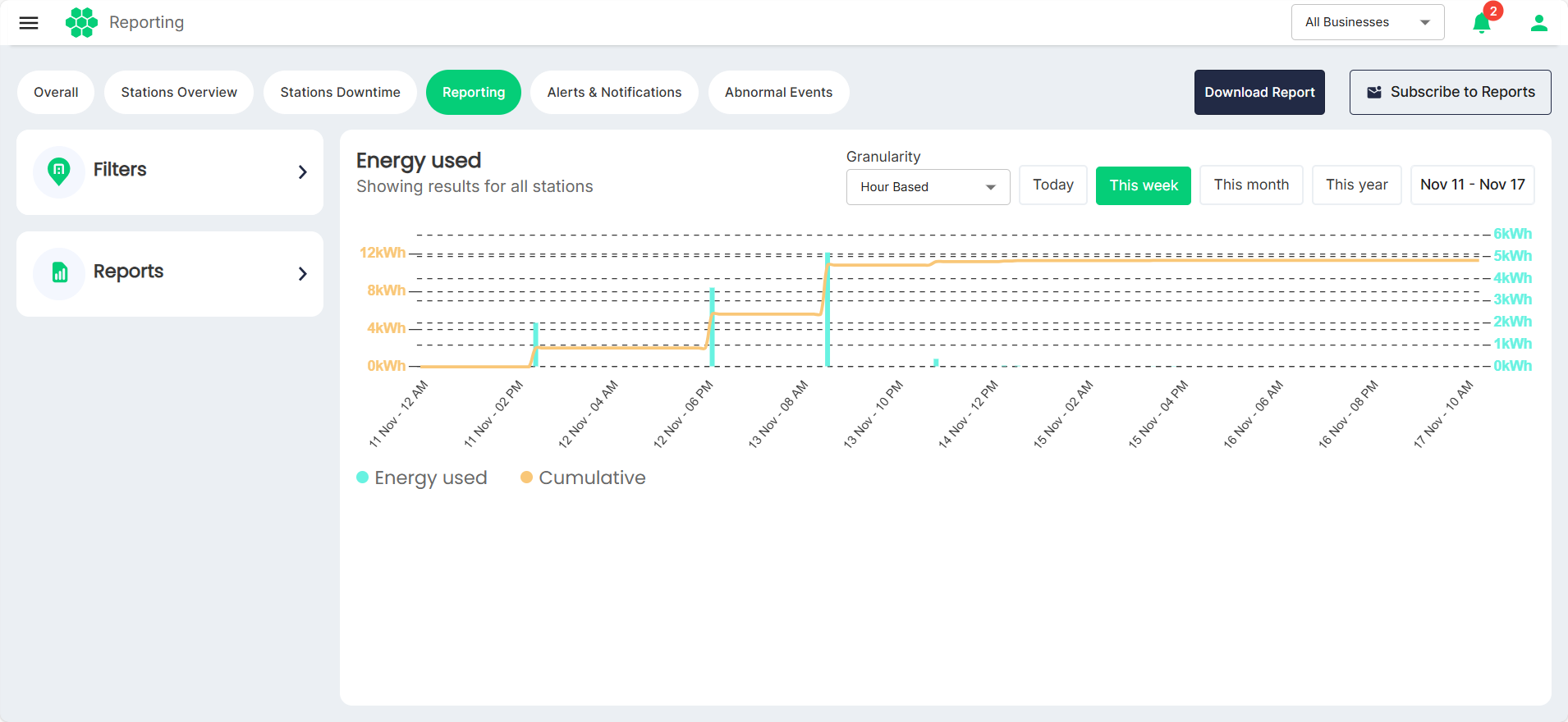Click the Reports label text
This screenshot has width=1568, height=722.
(x=128, y=271)
